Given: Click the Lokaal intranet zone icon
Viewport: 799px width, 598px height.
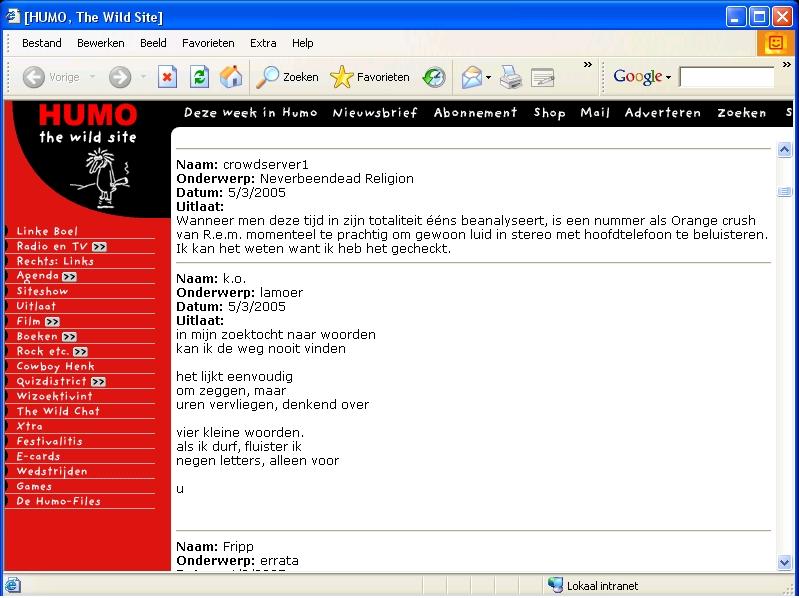Looking at the screenshot, I should pyautogui.click(x=555, y=585).
